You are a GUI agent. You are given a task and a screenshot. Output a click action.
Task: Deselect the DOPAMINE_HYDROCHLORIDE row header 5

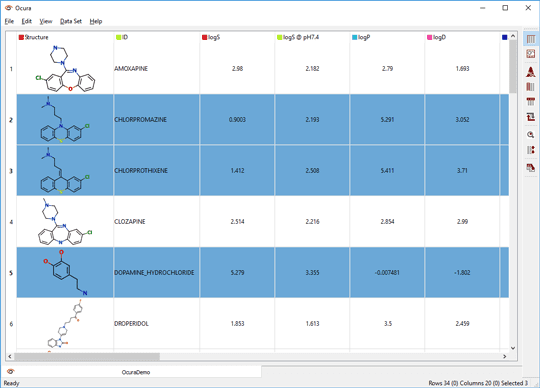pos(11,273)
